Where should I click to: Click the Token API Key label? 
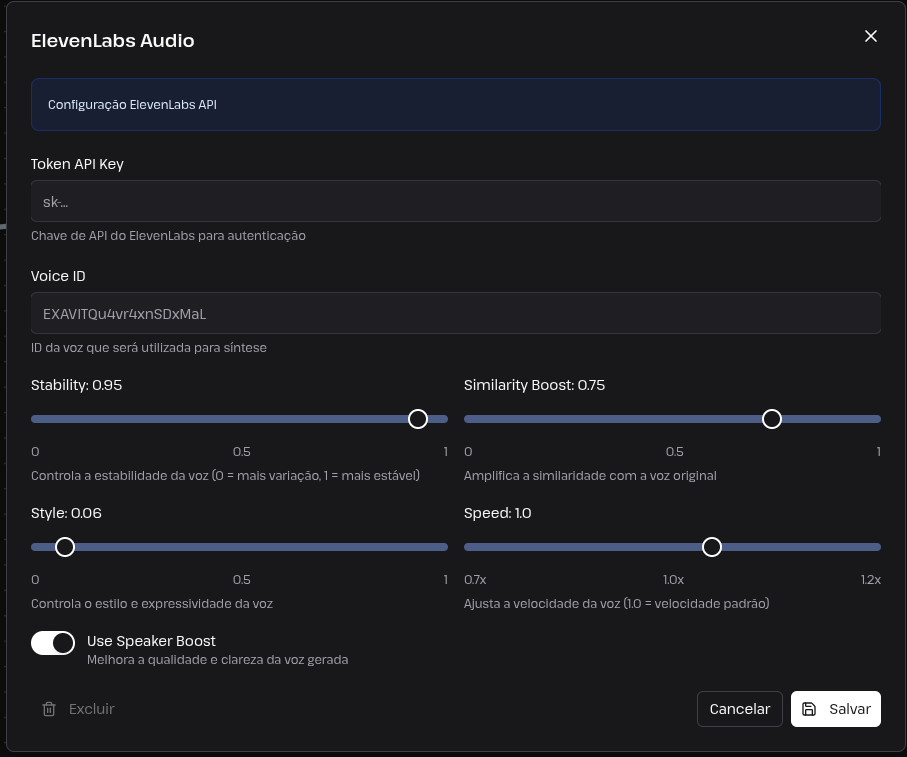click(x=77, y=164)
